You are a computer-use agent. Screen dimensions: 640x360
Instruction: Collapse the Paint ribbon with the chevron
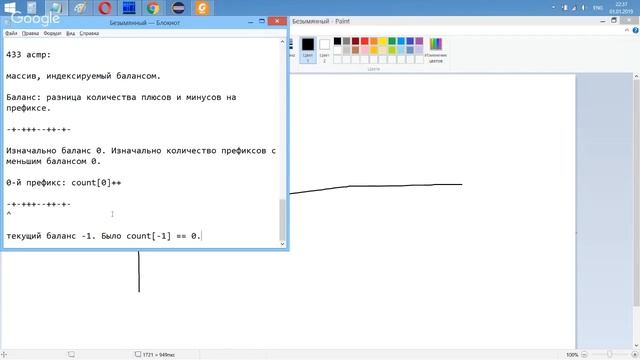pos(627,31)
